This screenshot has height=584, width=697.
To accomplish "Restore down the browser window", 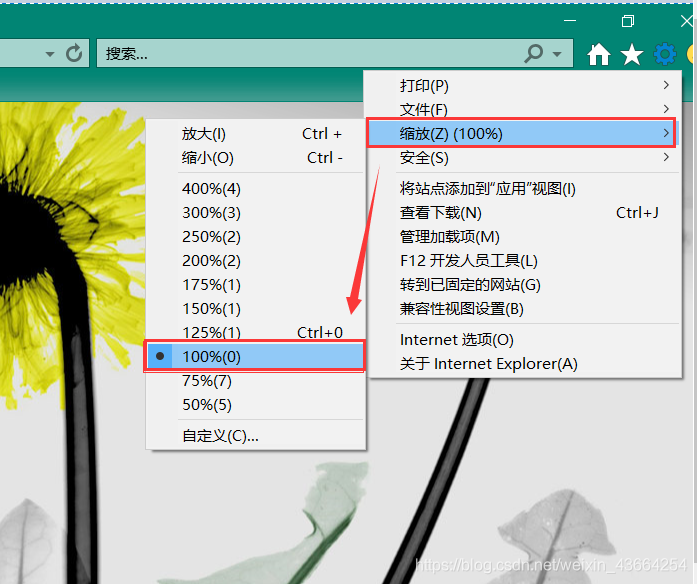I will 628,20.
